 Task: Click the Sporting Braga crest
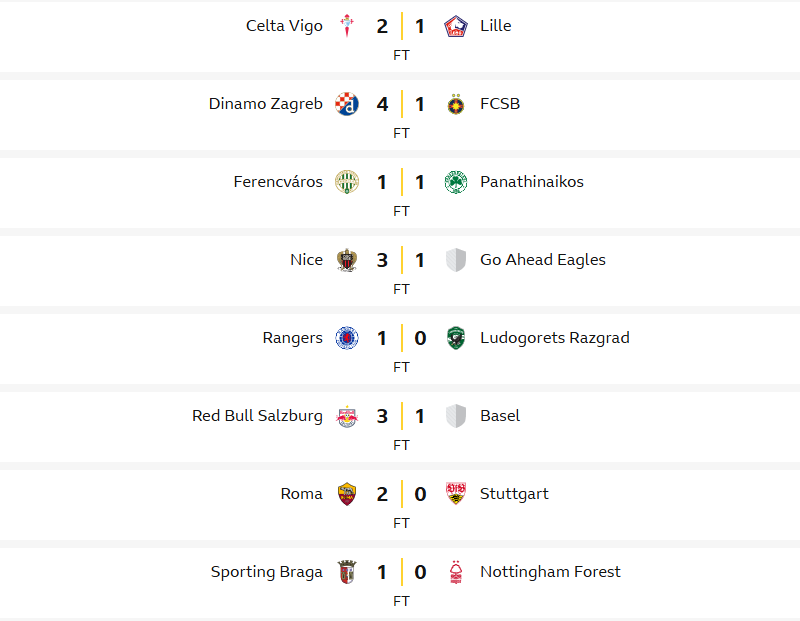[347, 572]
